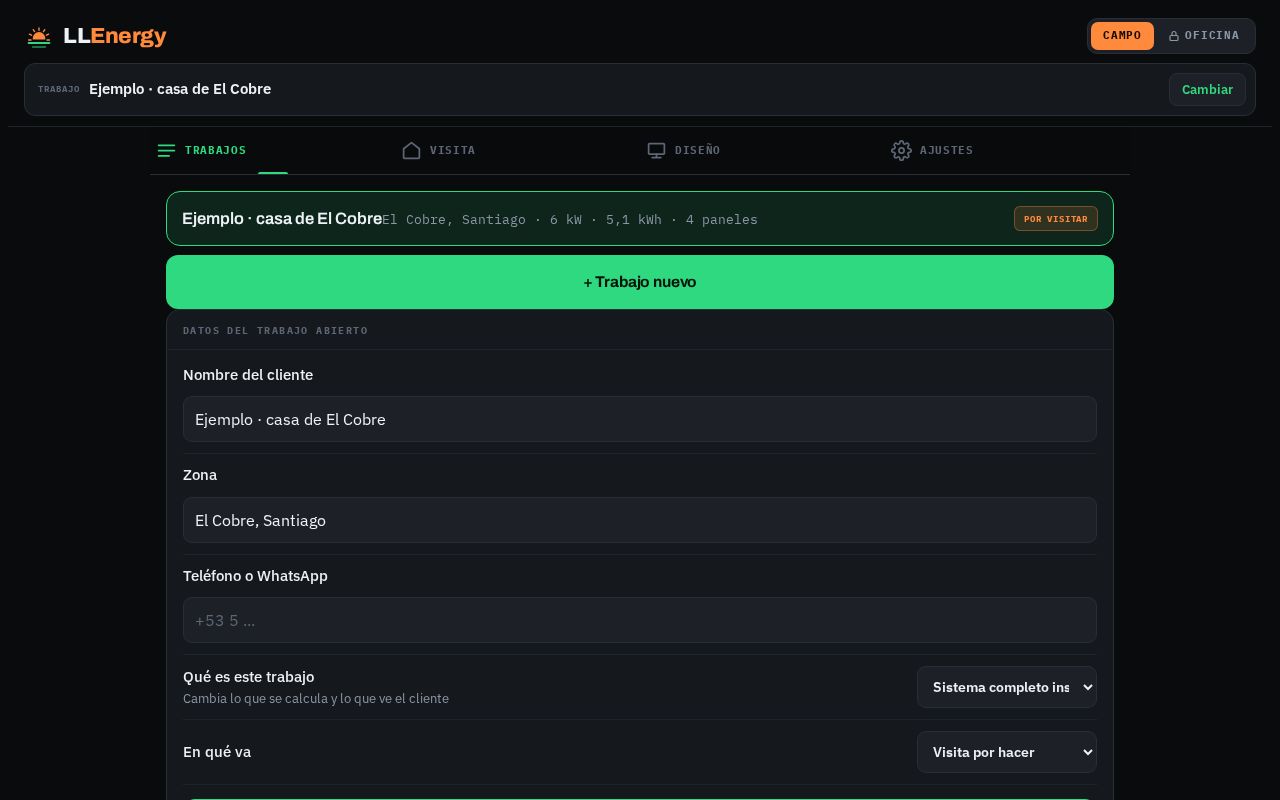Image resolution: width=1280 pixels, height=800 pixels.
Task: Click the lock icon beside Oficina
Action: click(x=1174, y=36)
